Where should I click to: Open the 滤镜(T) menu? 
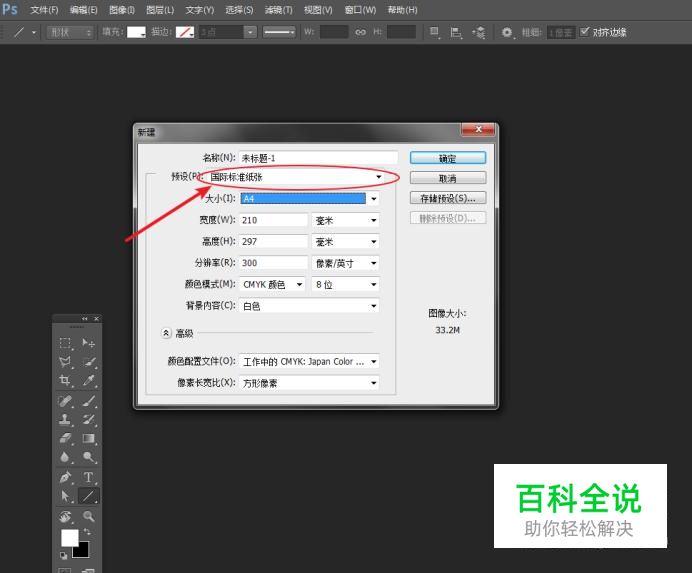click(x=279, y=10)
